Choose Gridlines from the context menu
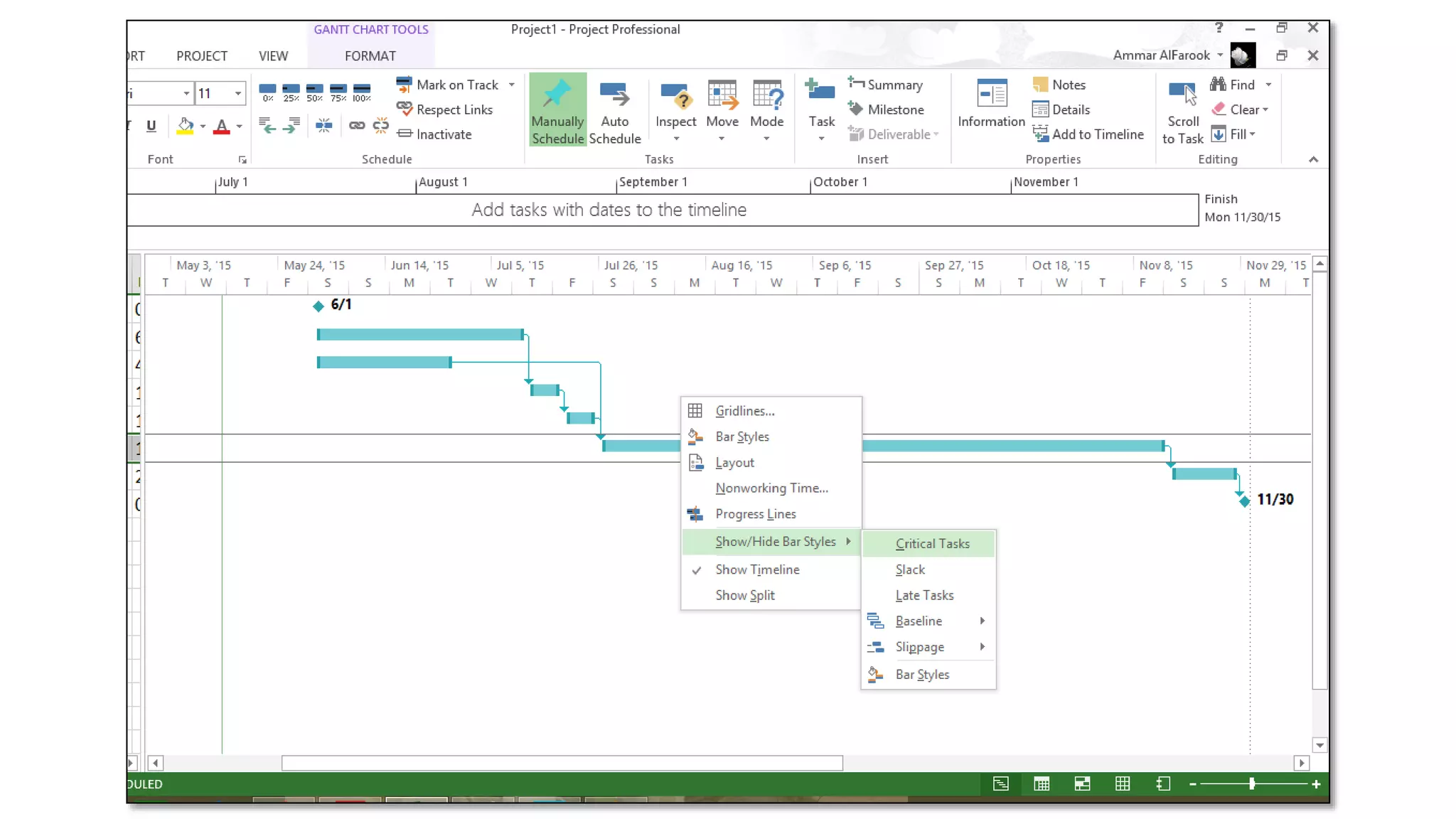This screenshot has width=1456, height=819. coord(744,411)
